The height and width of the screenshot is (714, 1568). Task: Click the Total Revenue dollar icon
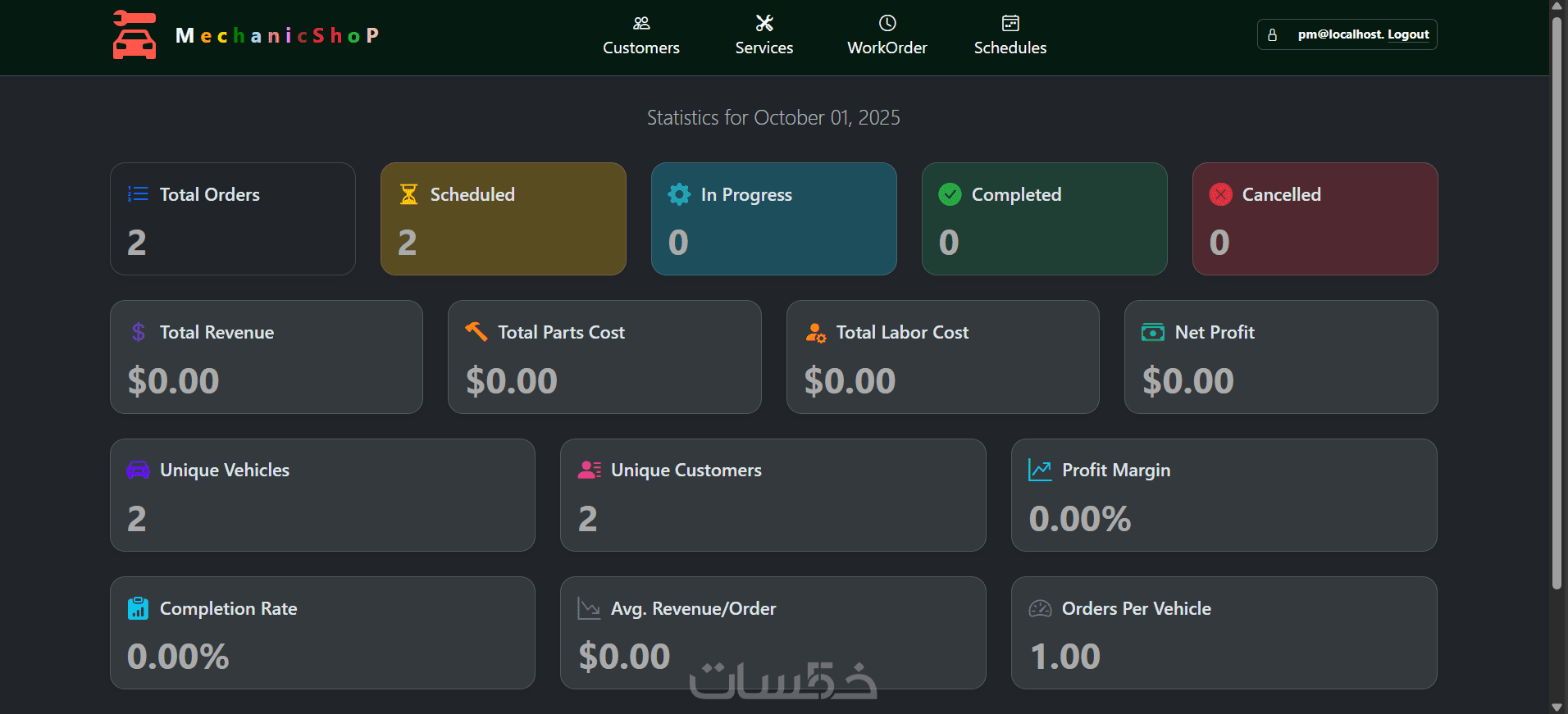(139, 332)
